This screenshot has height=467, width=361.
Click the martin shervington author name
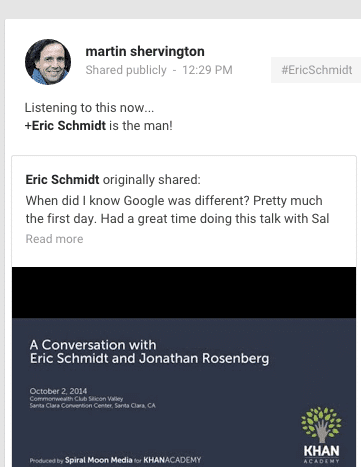[x=145, y=51]
